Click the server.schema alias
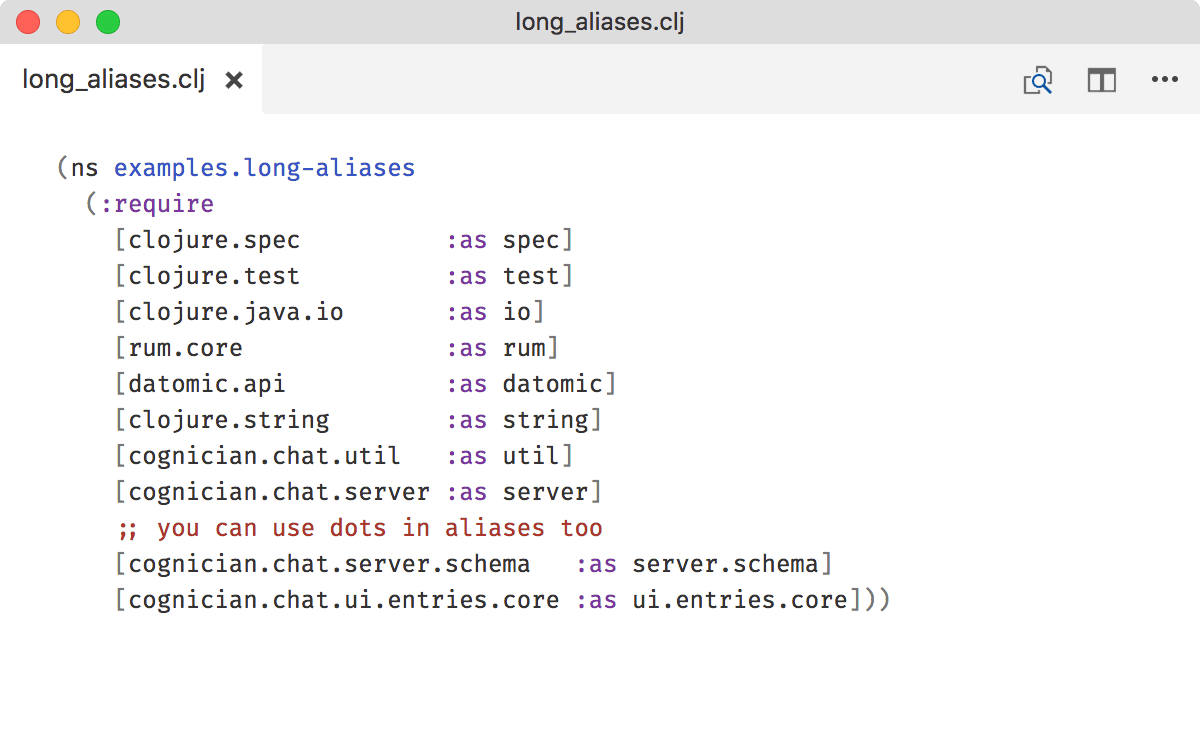 point(725,564)
